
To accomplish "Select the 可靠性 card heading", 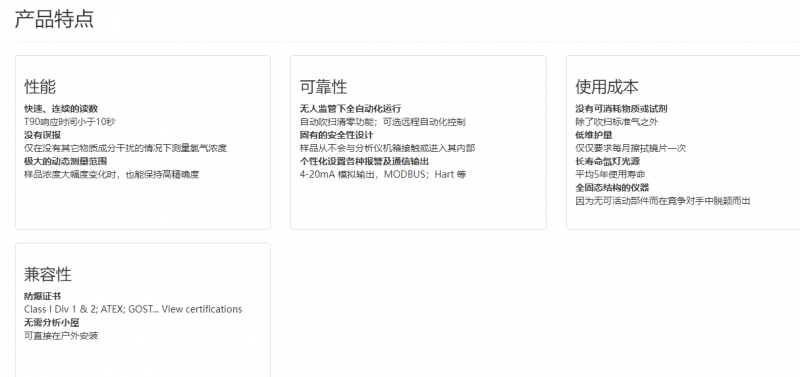I will pos(323,87).
